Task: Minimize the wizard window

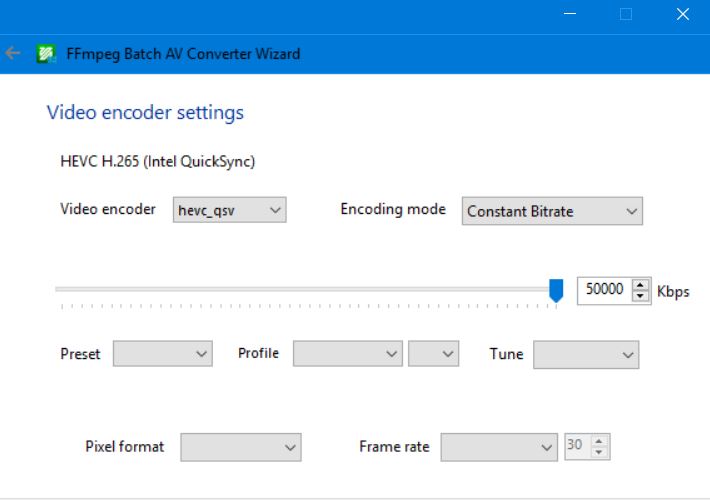Action: [x=570, y=15]
